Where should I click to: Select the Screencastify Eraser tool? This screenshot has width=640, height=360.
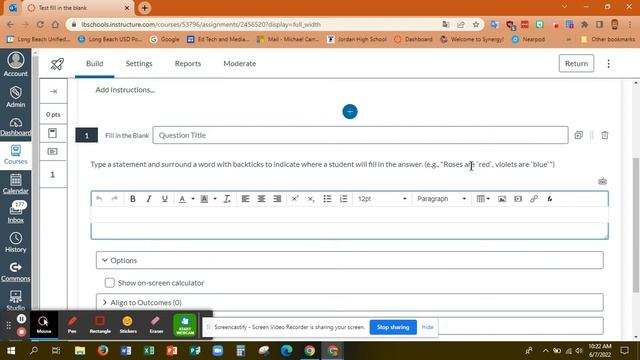(x=156, y=324)
